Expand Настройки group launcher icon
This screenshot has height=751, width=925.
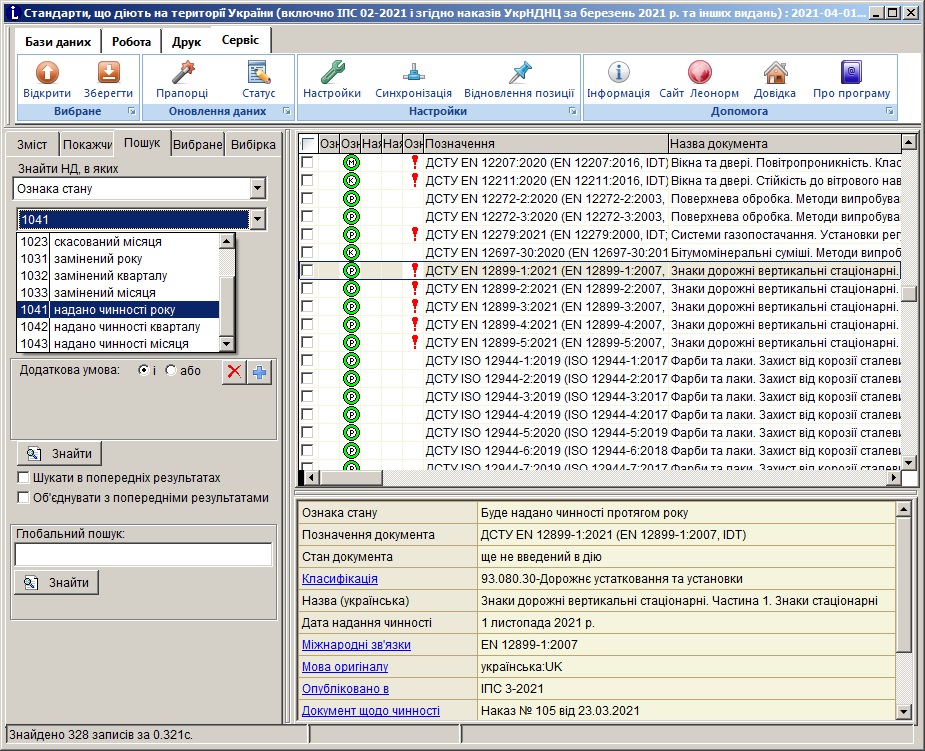coord(572,111)
